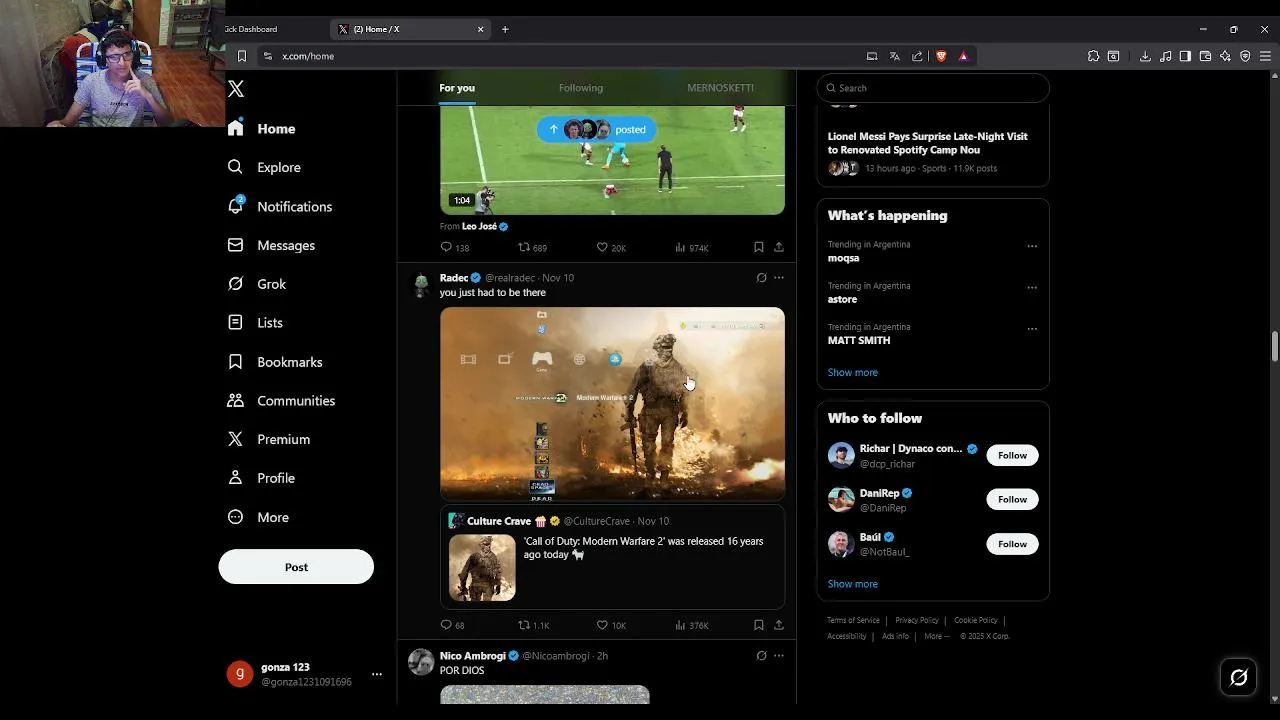Open the browser translate page icon
The width and height of the screenshot is (1280, 720).
(x=894, y=56)
